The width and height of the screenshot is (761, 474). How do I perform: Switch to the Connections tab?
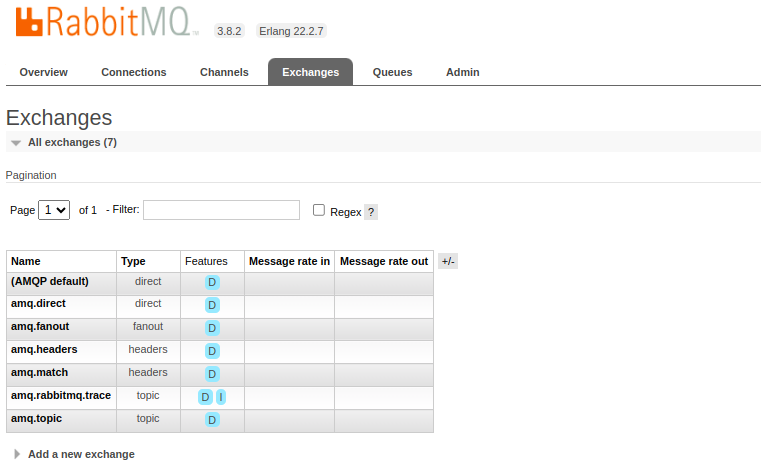[134, 72]
